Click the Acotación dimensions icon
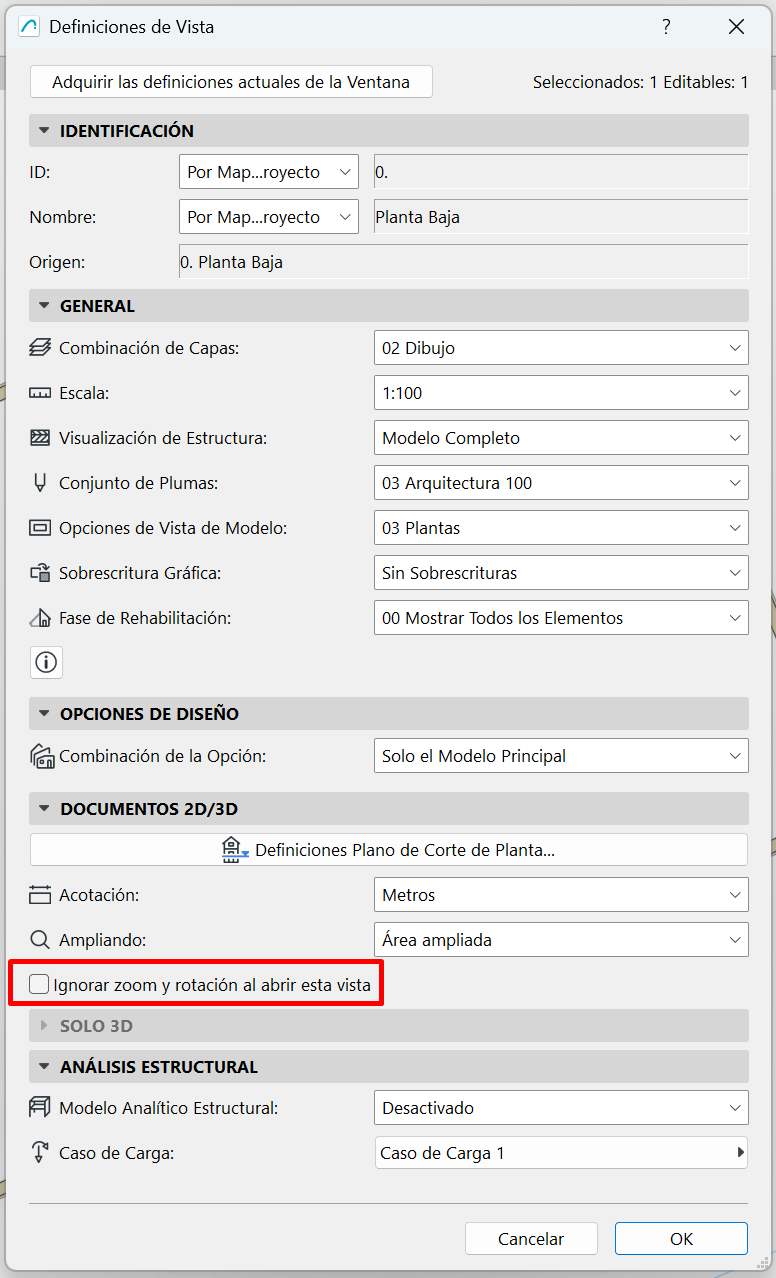The image size is (776, 1278). pyautogui.click(x=40, y=895)
